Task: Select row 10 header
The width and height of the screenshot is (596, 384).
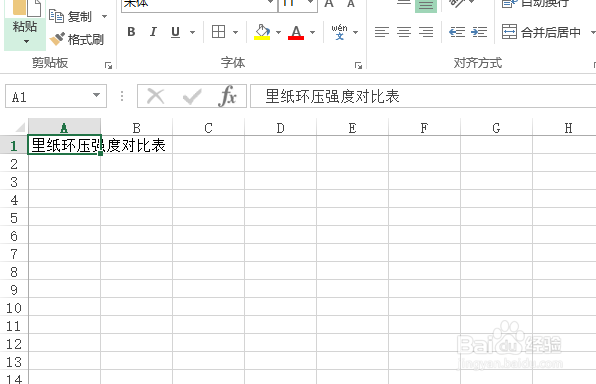Action: (14, 308)
